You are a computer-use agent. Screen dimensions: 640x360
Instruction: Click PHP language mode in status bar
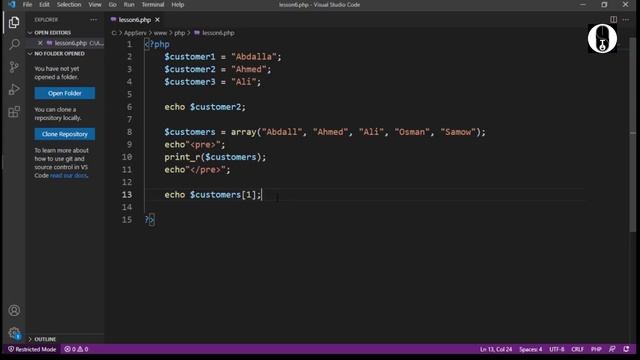(x=596, y=349)
